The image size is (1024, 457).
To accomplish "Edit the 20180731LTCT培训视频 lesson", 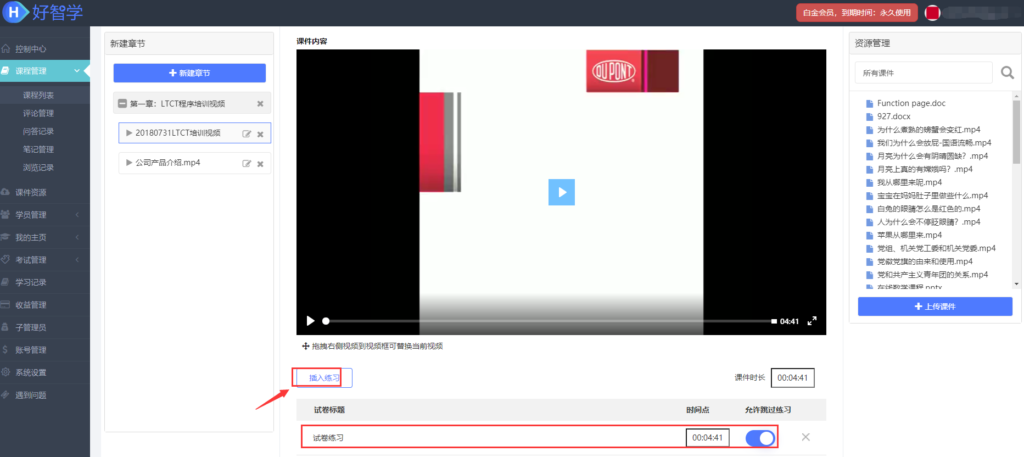I will point(247,134).
